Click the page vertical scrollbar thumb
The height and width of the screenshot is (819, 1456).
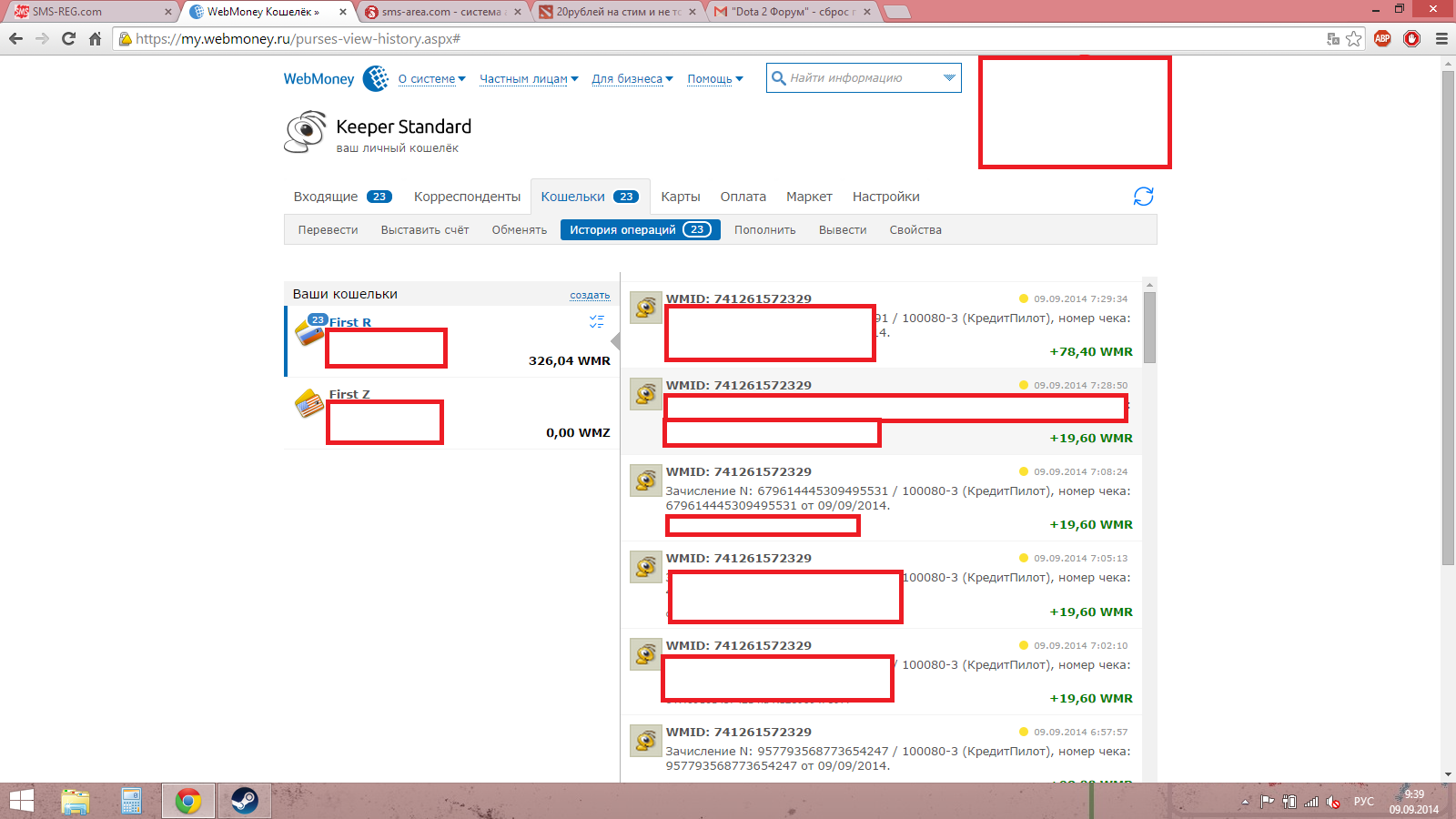point(1449,318)
